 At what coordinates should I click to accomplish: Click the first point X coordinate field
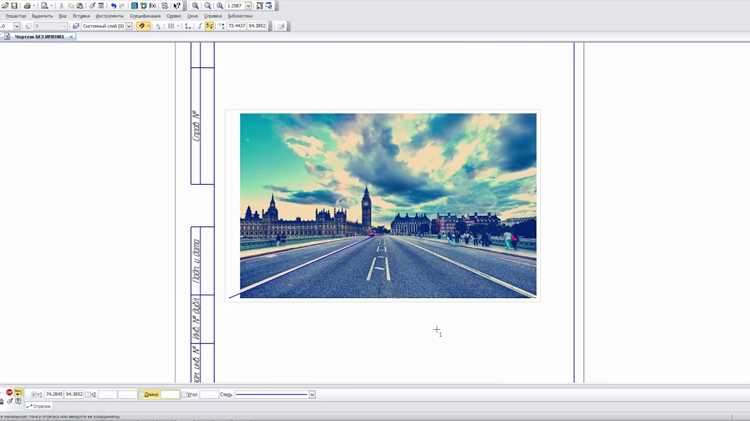click(x=54, y=395)
